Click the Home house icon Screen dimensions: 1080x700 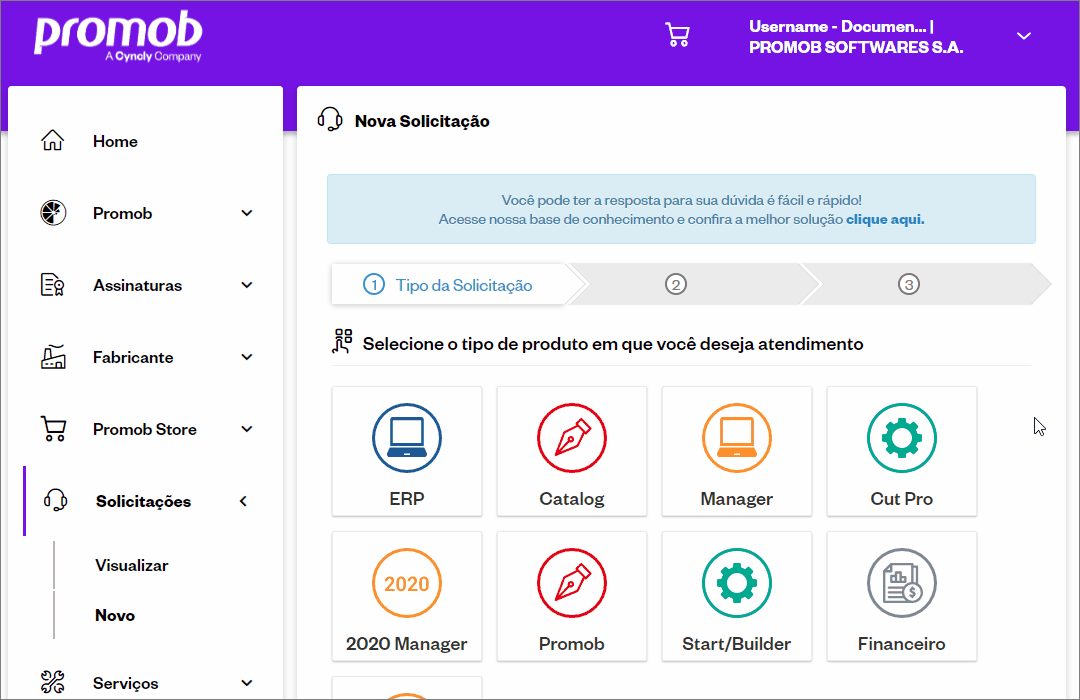click(52, 141)
